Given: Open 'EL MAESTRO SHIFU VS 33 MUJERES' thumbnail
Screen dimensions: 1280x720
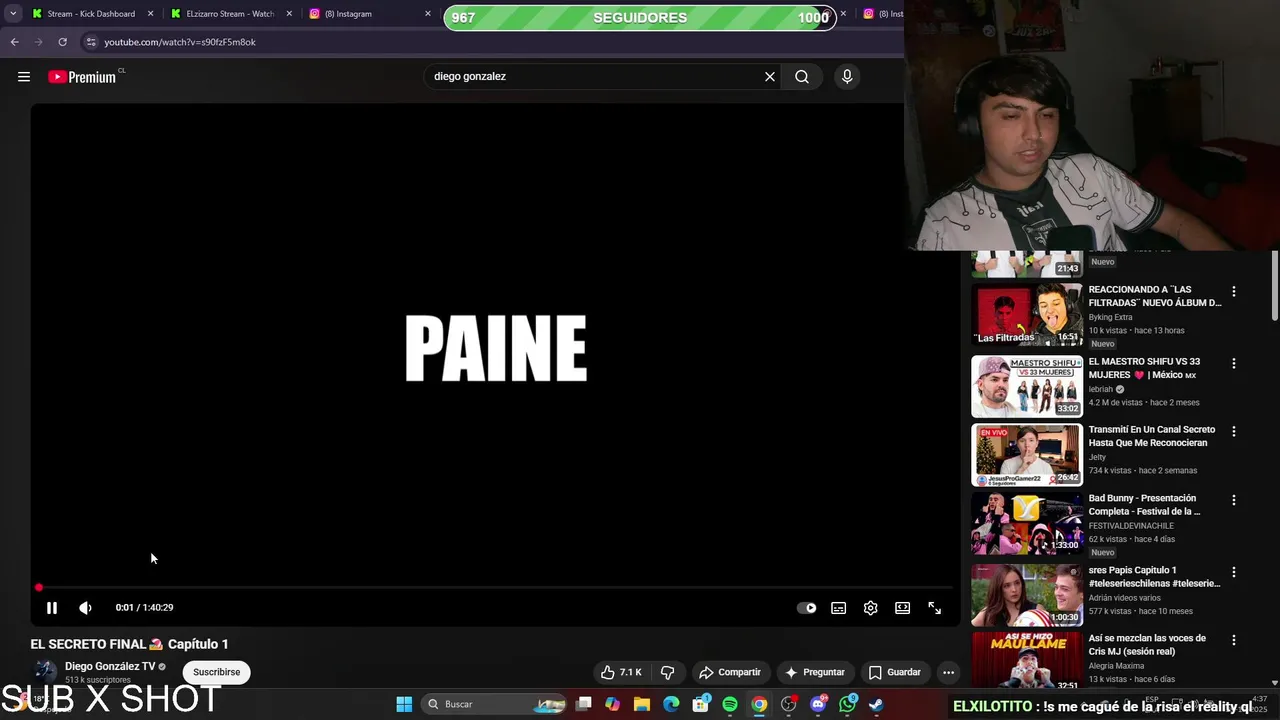Looking at the screenshot, I should (x=1027, y=386).
